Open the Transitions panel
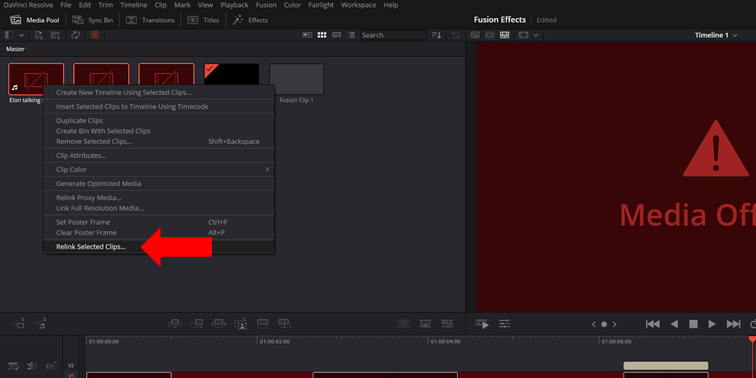The width and height of the screenshot is (756, 378). (x=150, y=20)
